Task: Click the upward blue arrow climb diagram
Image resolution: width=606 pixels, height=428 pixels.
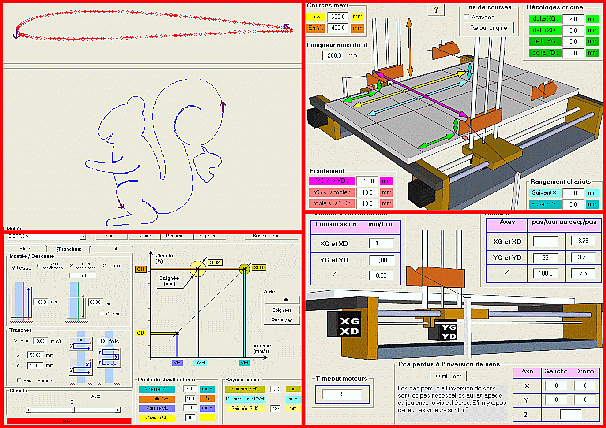Action: click(x=22, y=302)
